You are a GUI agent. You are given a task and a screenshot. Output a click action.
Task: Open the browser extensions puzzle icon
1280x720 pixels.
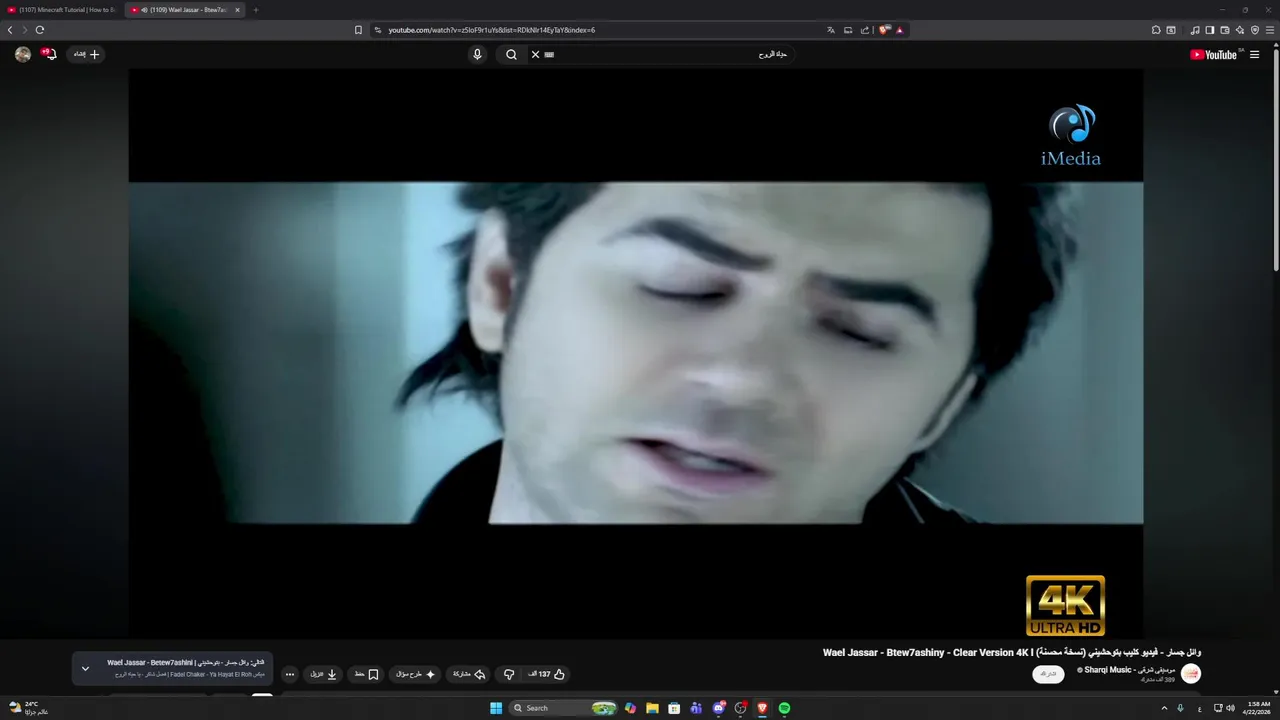coord(1156,30)
